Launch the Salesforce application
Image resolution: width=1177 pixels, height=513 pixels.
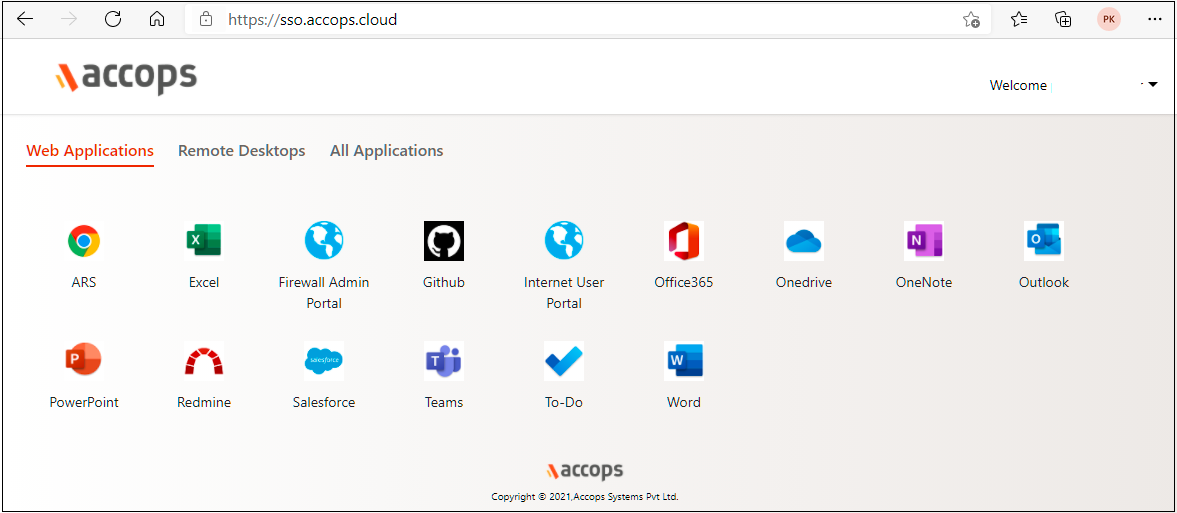click(x=324, y=361)
